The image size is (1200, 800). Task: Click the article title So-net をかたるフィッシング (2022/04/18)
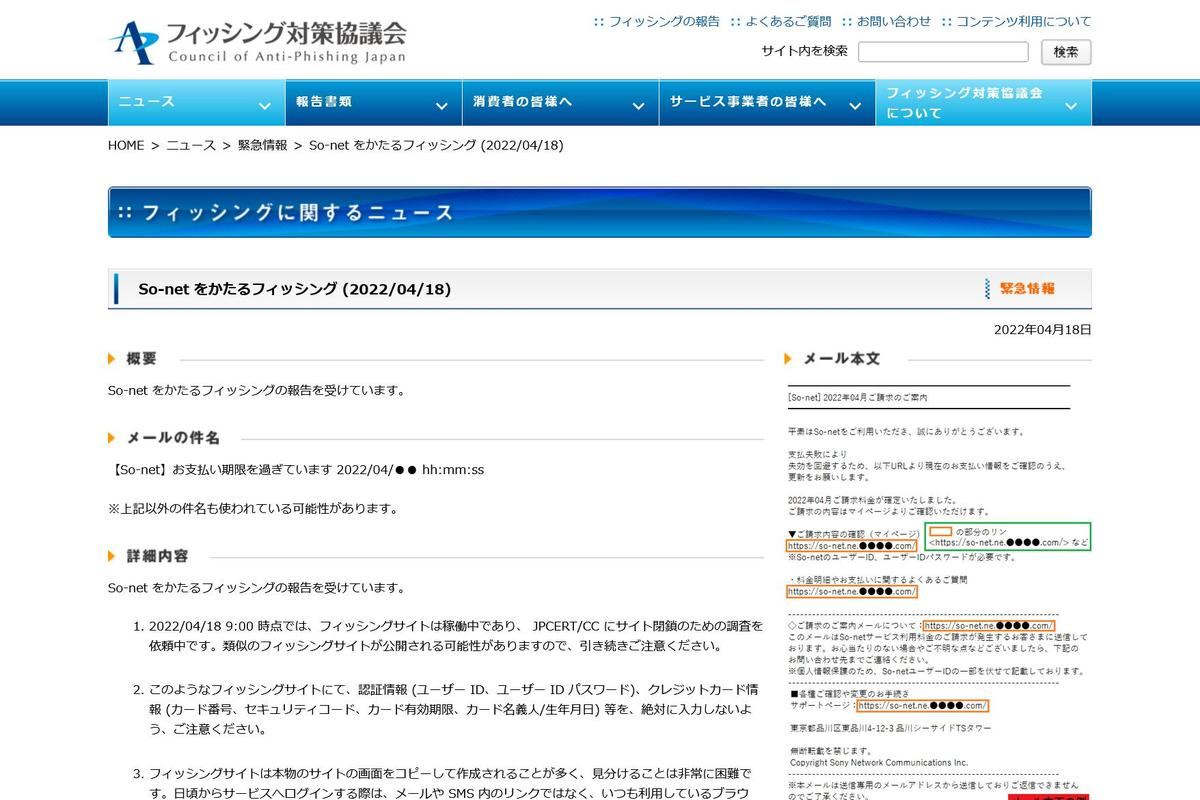[295, 289]
